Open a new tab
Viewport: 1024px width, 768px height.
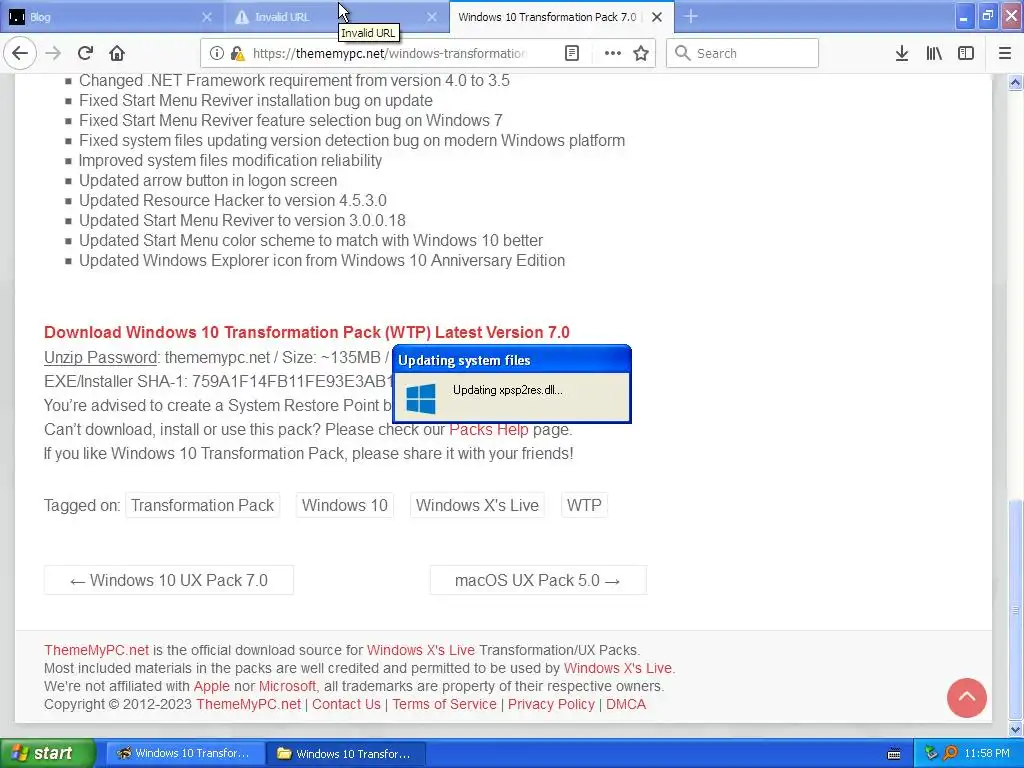691,17
